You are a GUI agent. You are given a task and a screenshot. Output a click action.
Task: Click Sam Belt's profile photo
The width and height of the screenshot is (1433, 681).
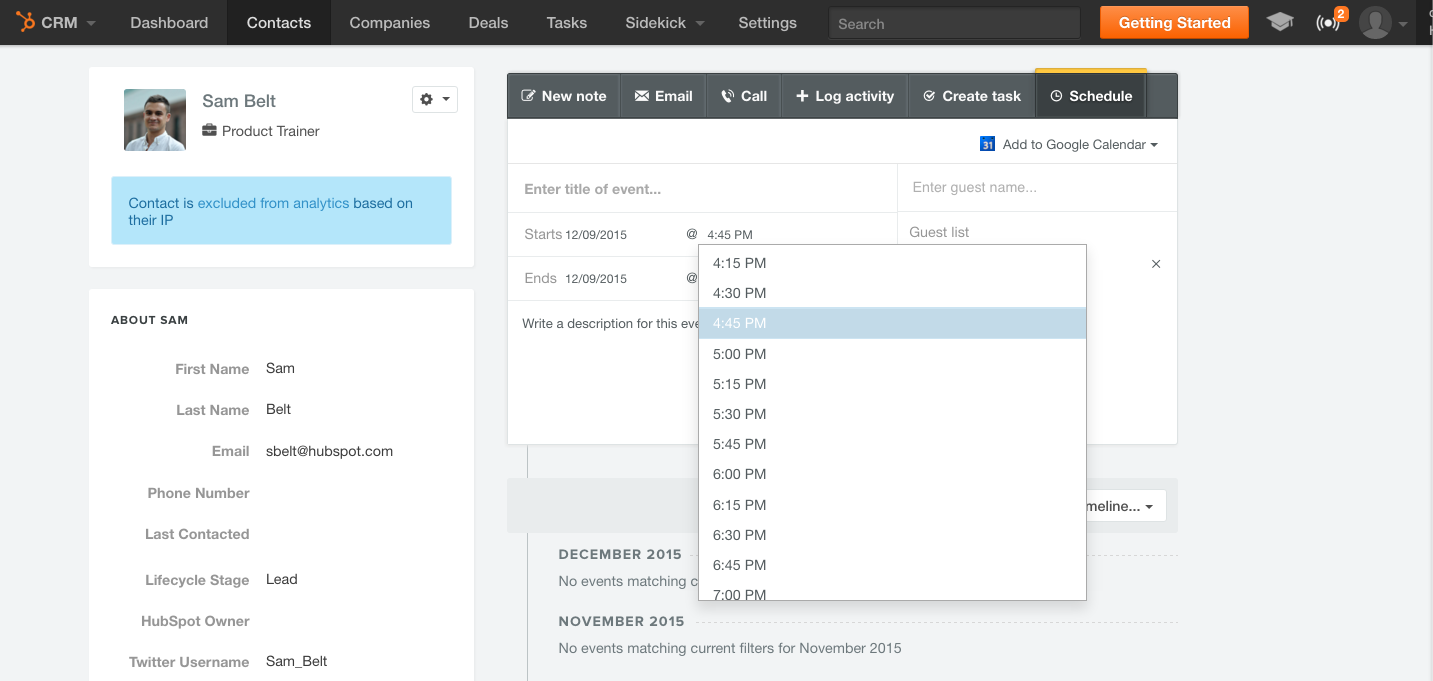click(x=155, y=120)
